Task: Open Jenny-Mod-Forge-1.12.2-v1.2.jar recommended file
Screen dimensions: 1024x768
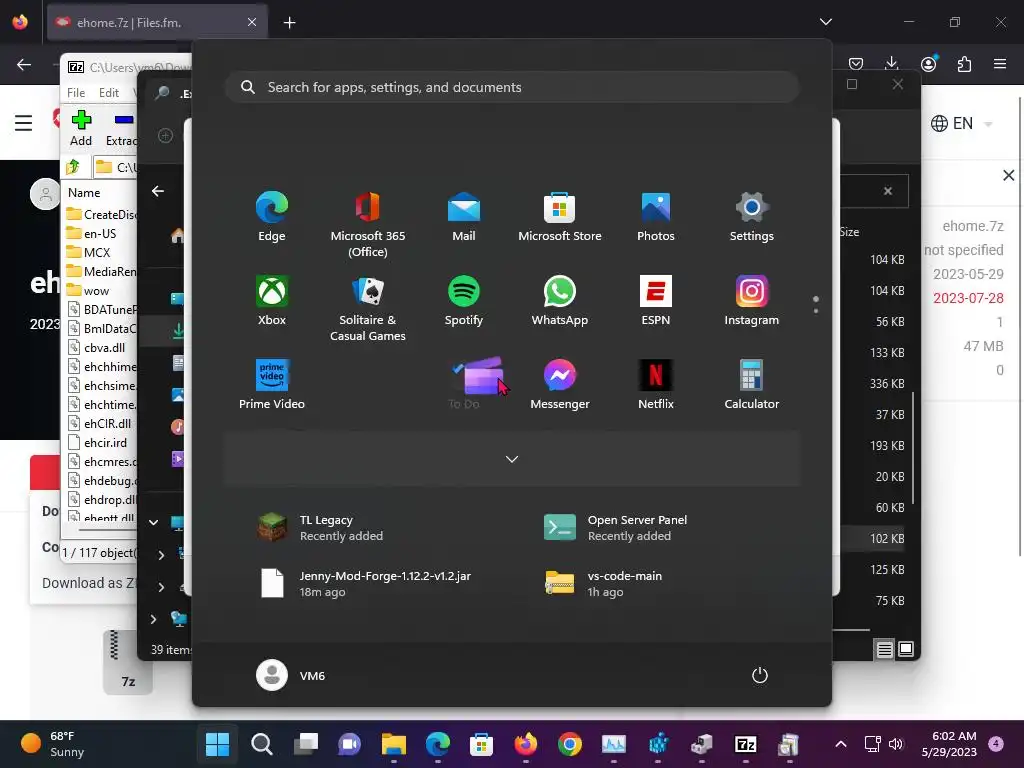Action: 366,584
